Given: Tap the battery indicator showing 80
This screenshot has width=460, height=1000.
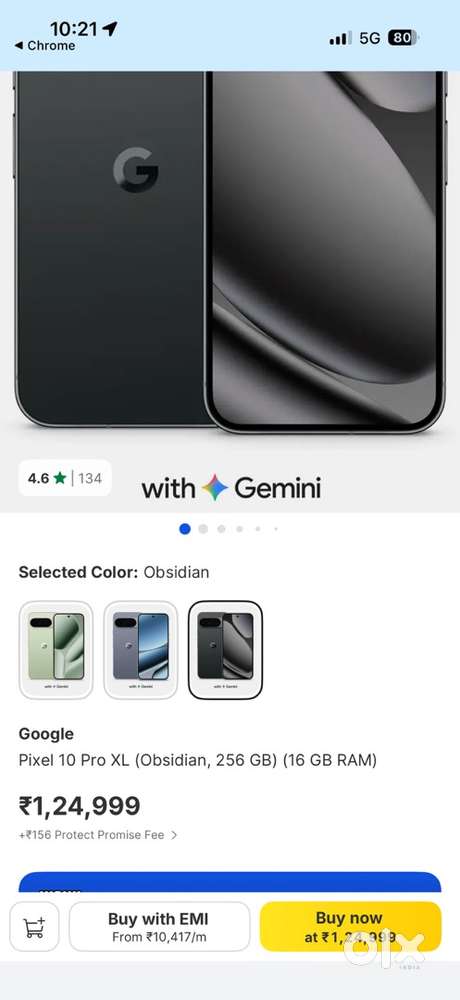Looking at the screenshot, I should tap(403, 38).
